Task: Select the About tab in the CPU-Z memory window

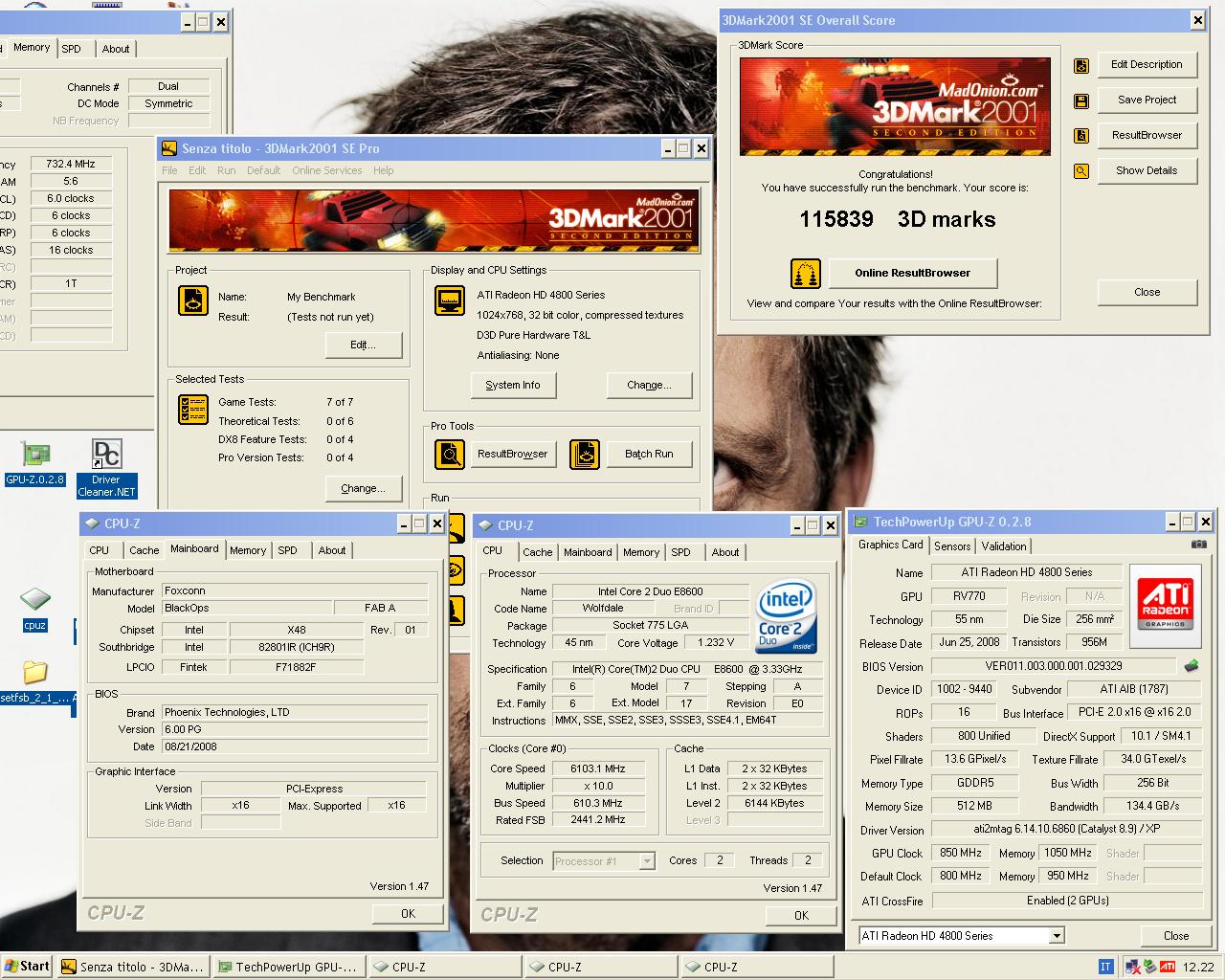Action: (116, 49)
